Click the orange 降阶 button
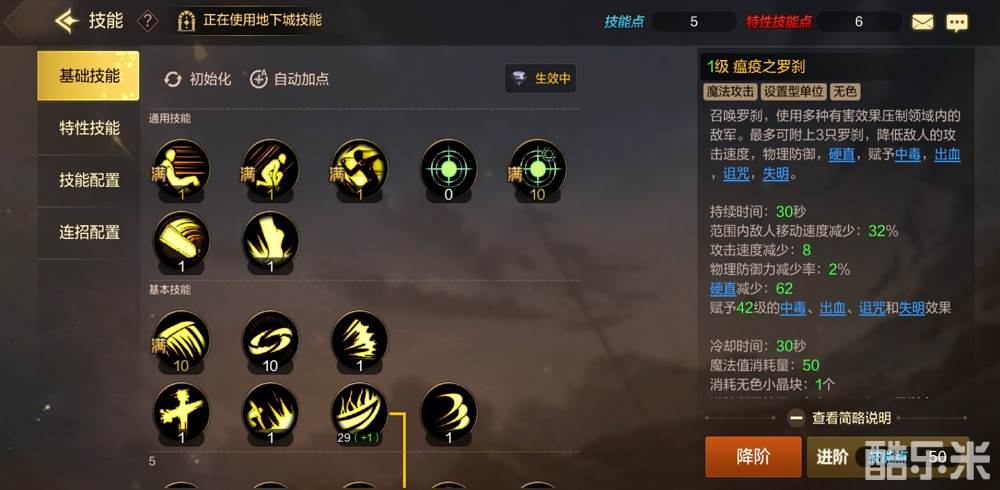1000x490 pixels. pyautogui.click(x=753, y=457)
